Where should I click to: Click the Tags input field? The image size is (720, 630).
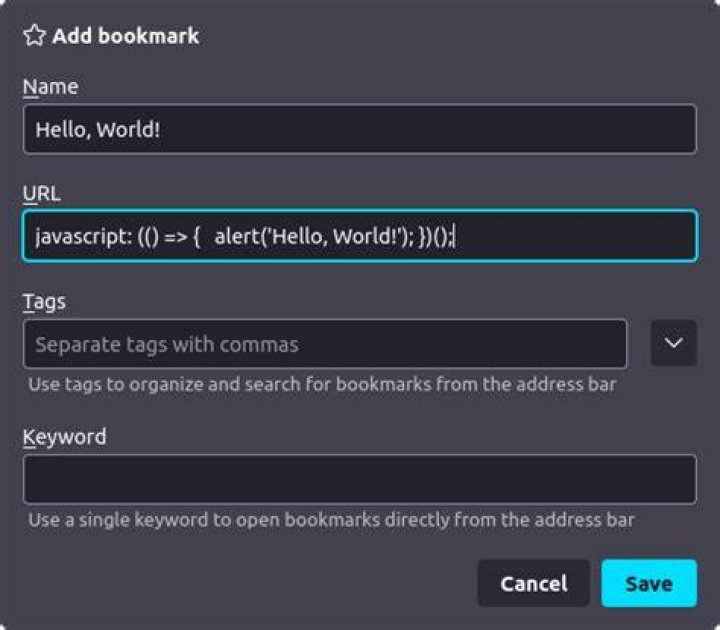pyautogui.click(x=325, y=344)
